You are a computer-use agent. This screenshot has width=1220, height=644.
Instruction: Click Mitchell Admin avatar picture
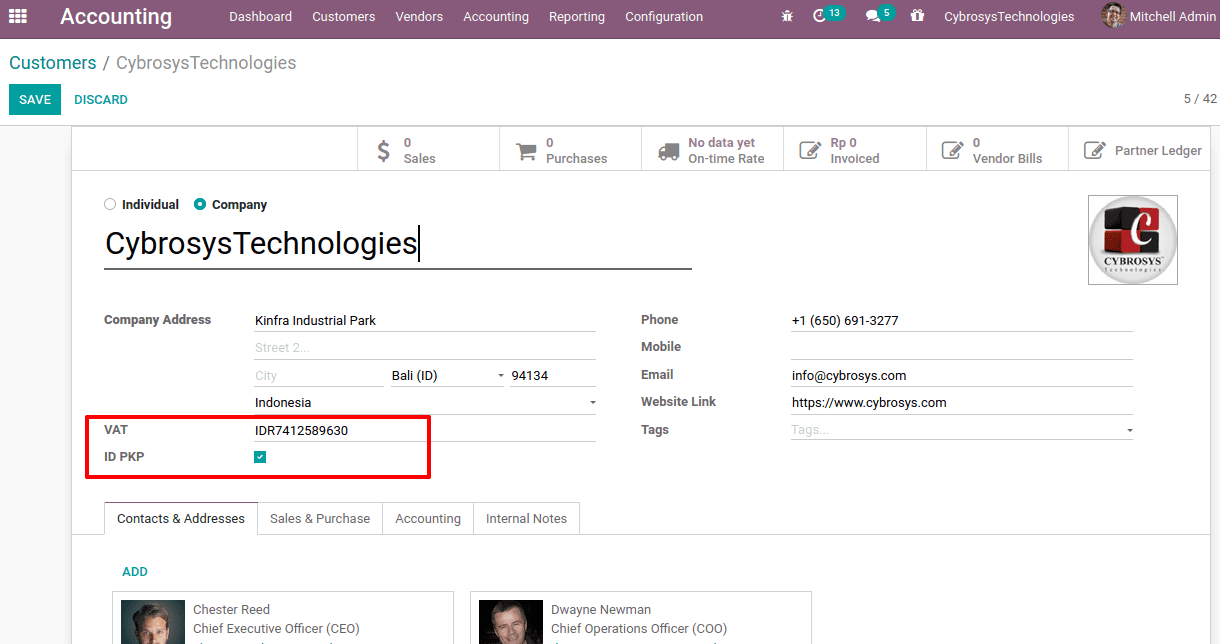coord(1113,16)
